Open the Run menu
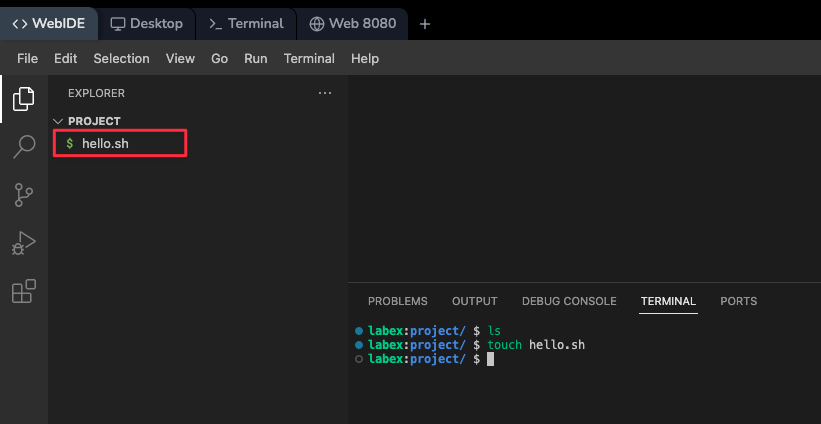 (x=256, y=59)
